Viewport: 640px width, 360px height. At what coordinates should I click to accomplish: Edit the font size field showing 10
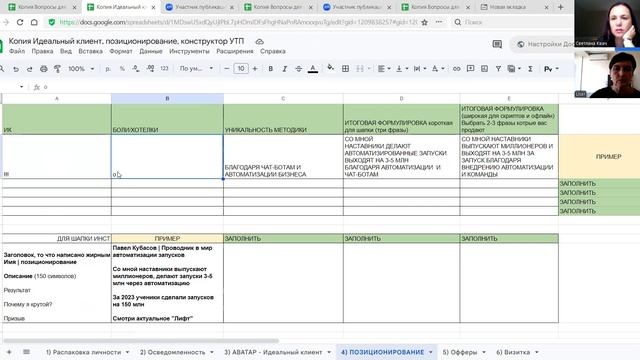point(241,69)
